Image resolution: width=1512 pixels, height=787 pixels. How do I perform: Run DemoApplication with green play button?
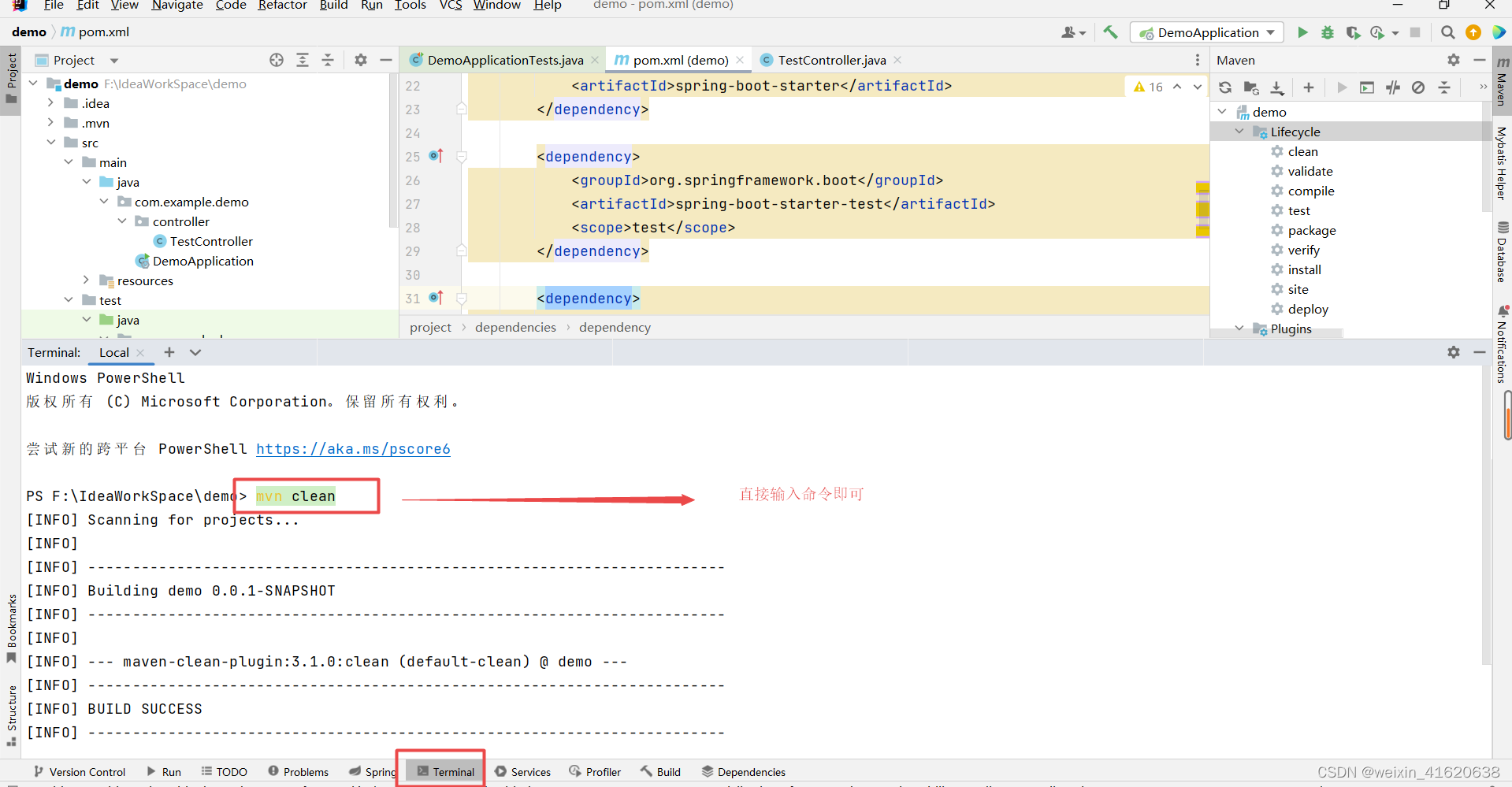coord(1302,32)
